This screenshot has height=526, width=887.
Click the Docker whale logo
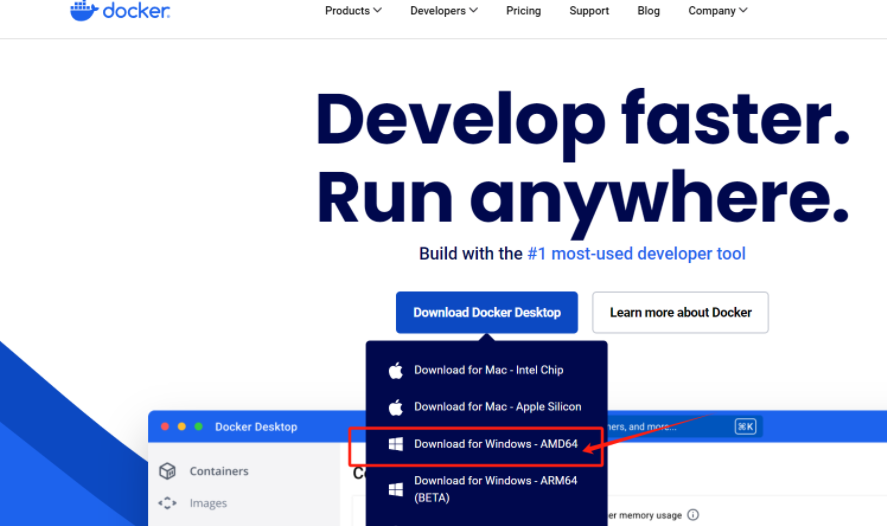84,11
